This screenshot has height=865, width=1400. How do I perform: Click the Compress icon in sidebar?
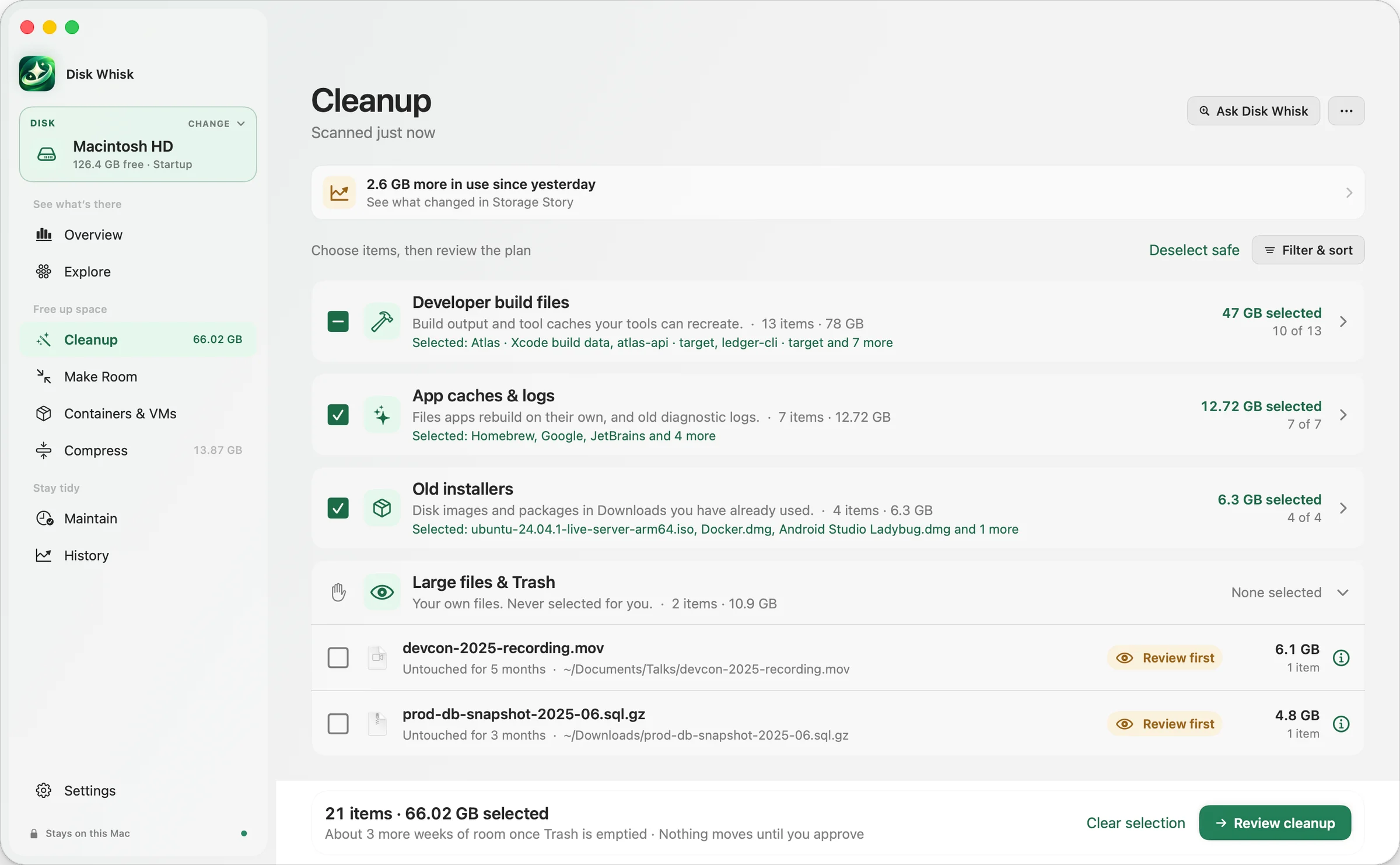pos(44,450)
